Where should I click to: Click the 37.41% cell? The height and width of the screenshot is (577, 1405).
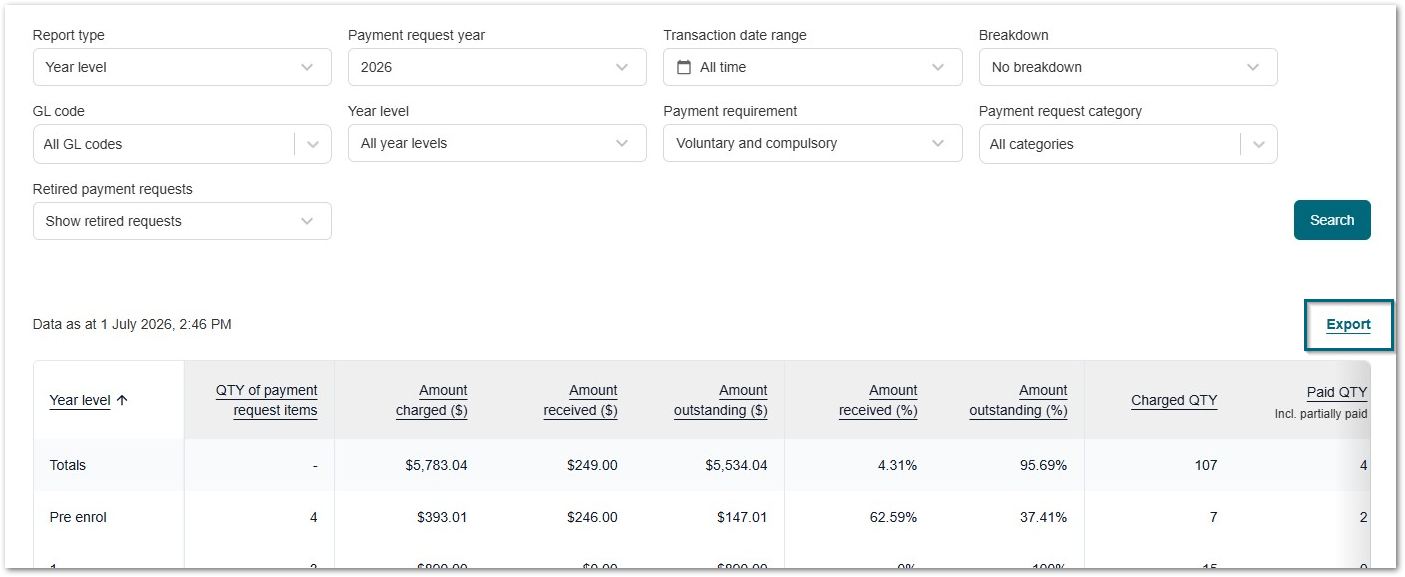pos(1042,517)
